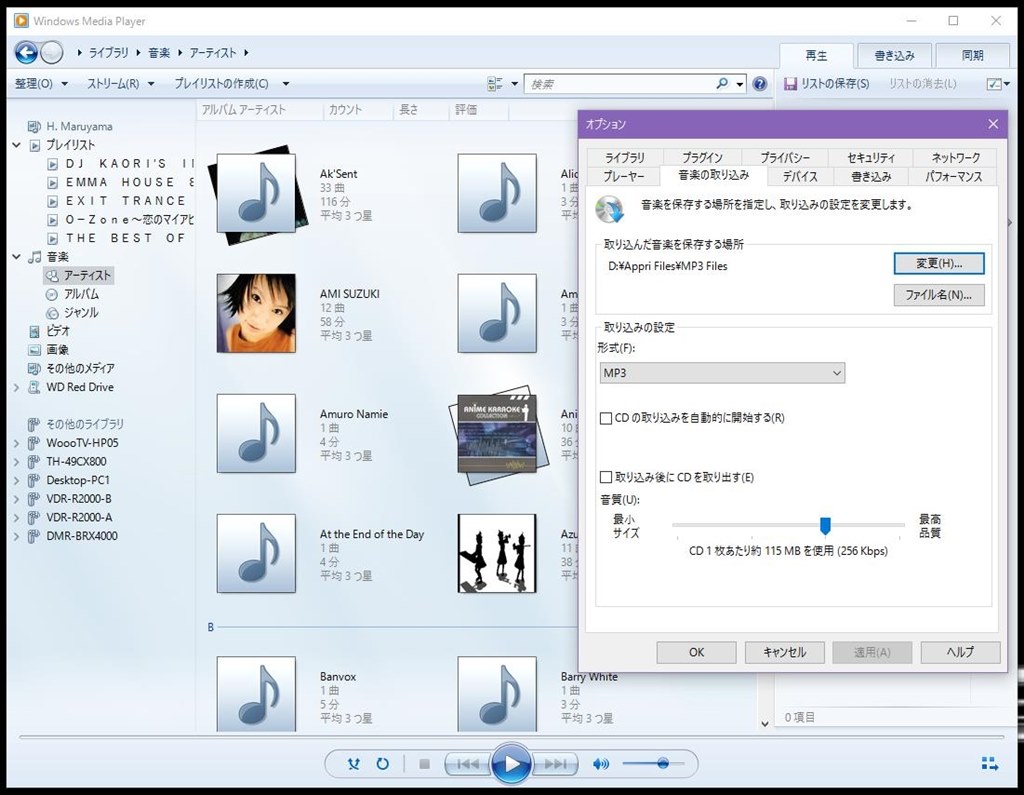Click the search magnifier icon
The height and width of the screenshot is (795, 1024).
click(722, 84)
